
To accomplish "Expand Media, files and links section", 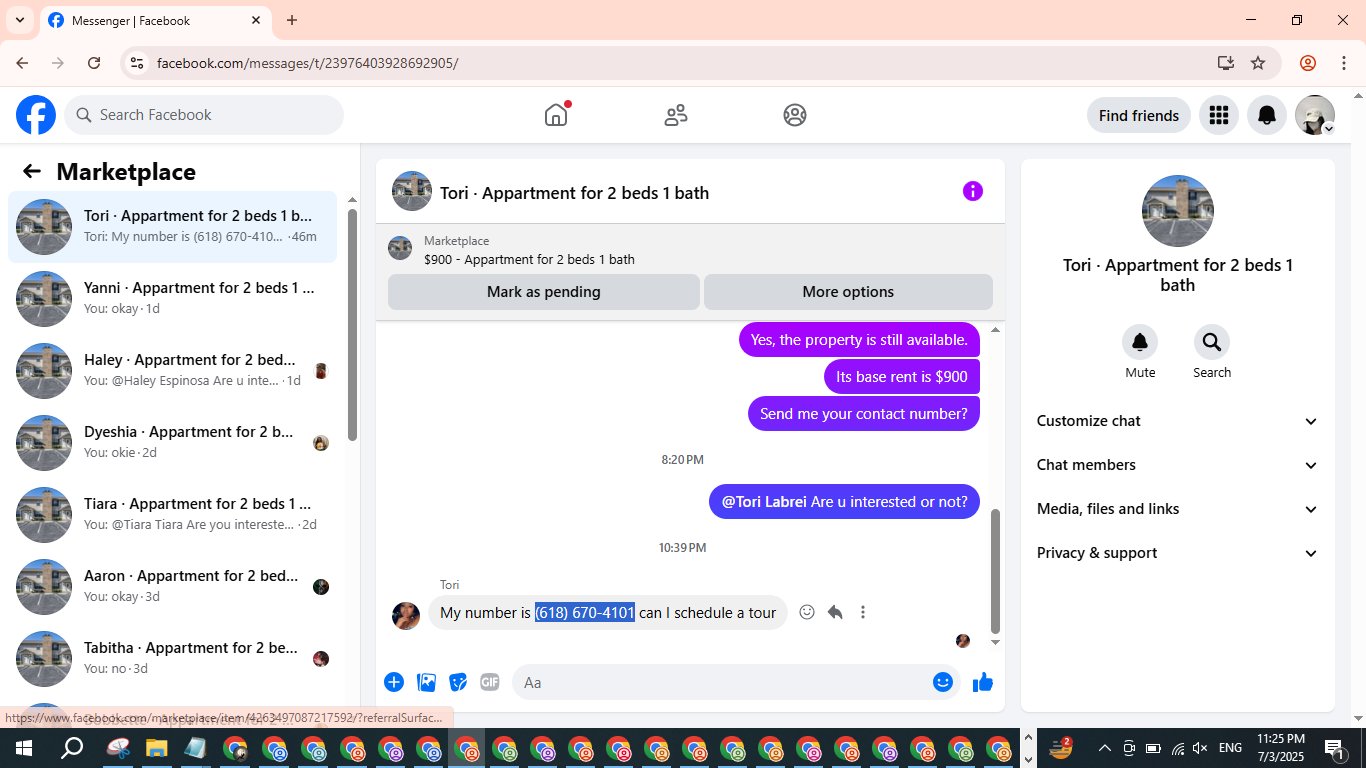I will 1178,509.
